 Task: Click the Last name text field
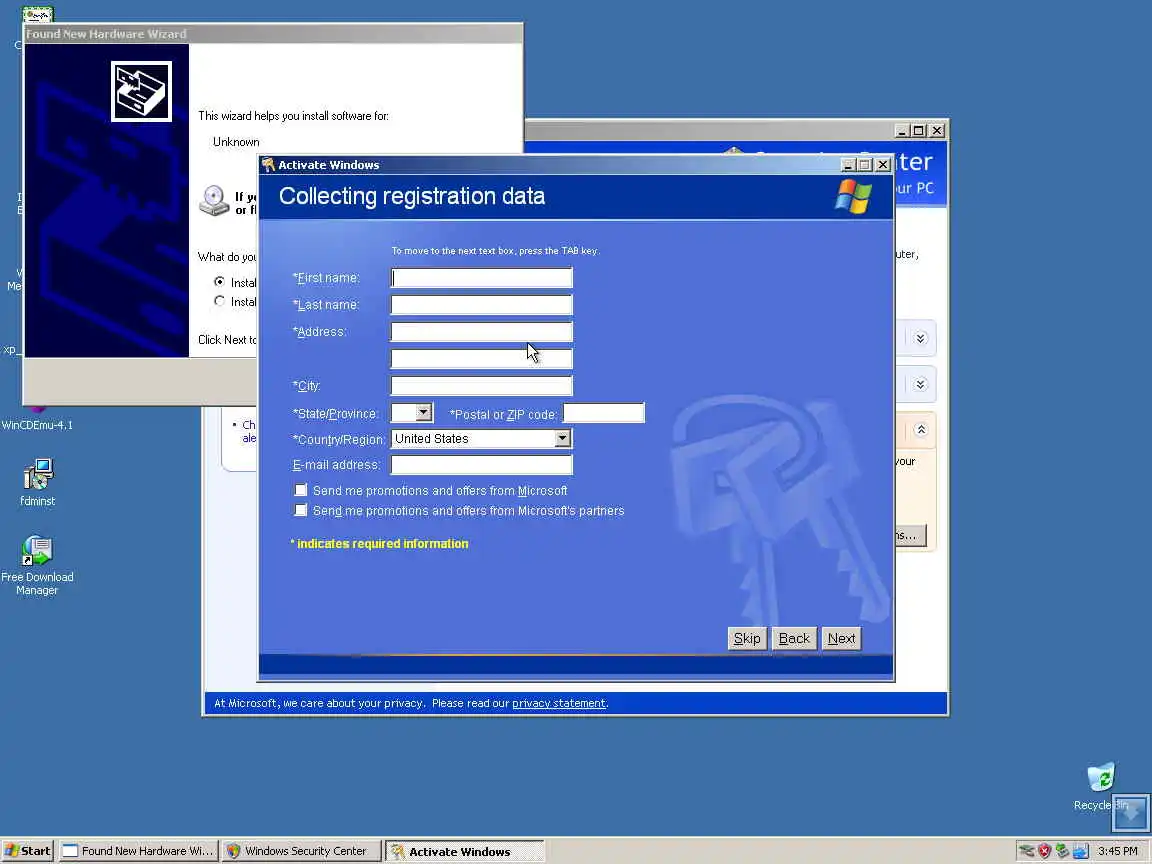point(481,304)
